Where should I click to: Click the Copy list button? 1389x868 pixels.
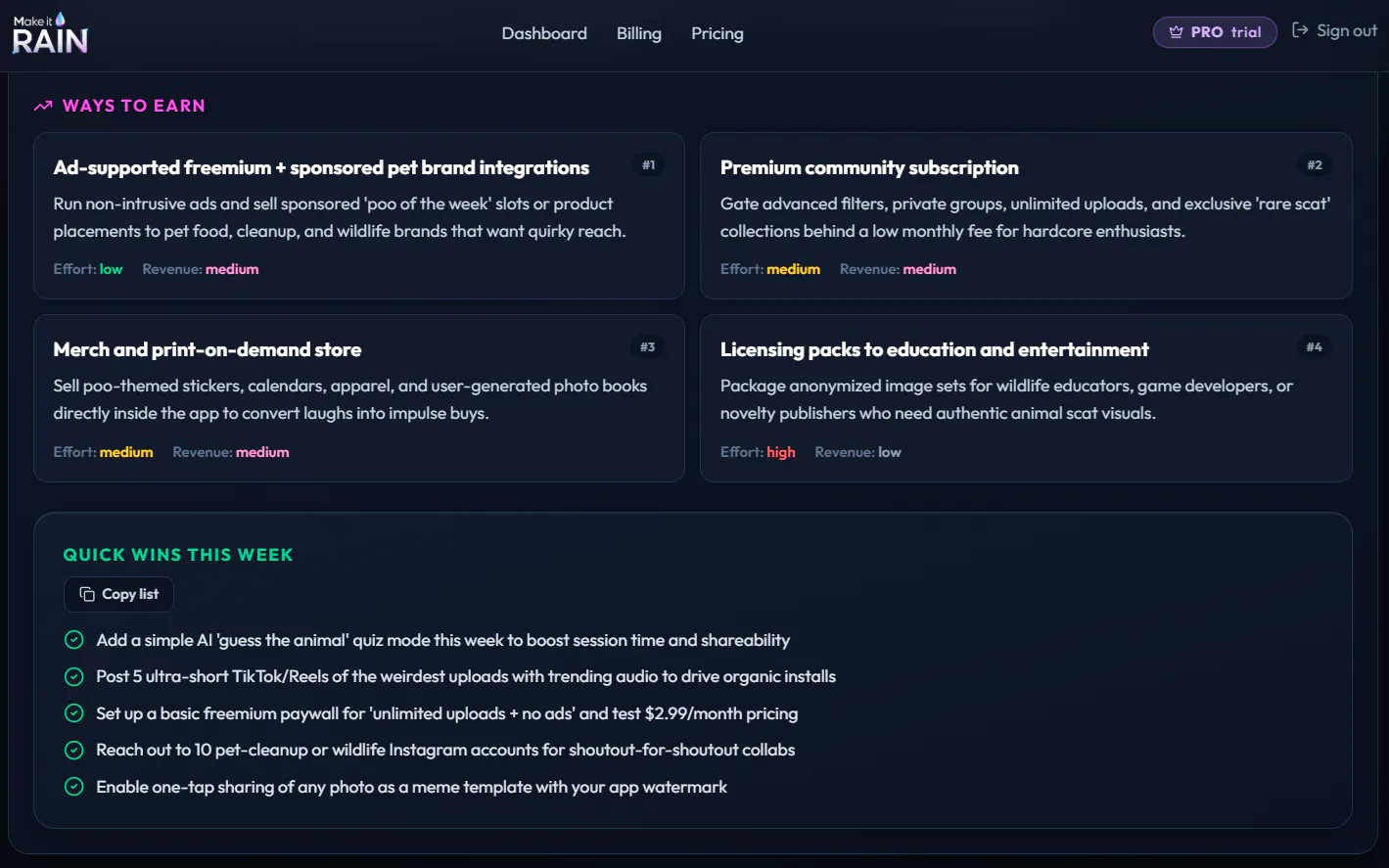(x=118, y=594)
